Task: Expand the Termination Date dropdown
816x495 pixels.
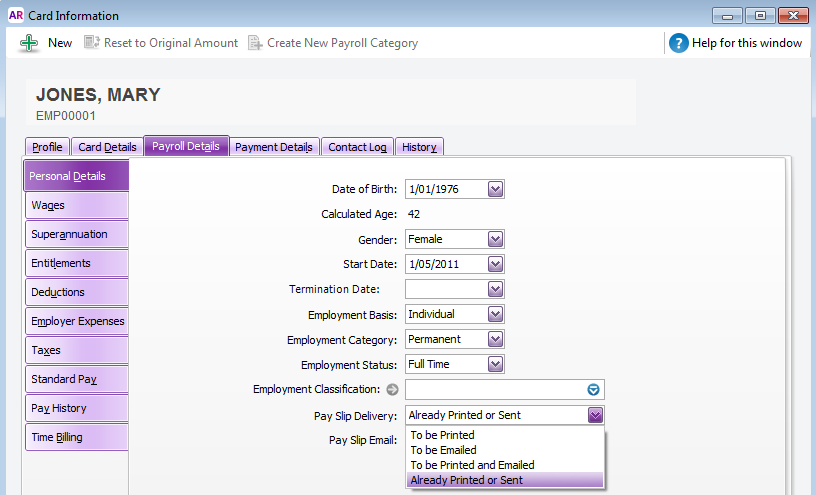Action: coord(495,289)
